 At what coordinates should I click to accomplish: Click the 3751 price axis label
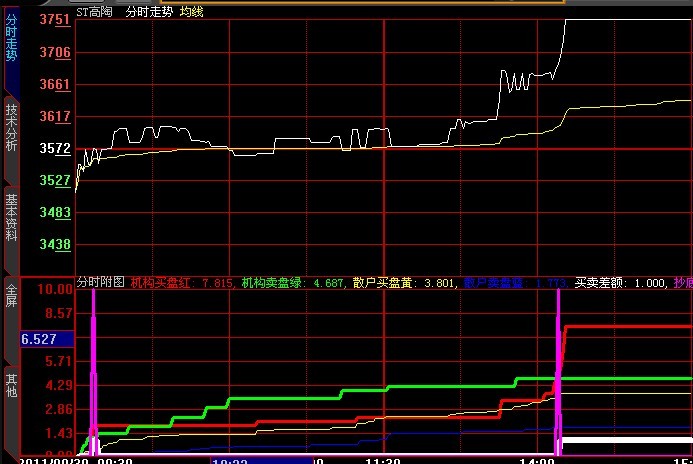[x=55, y=19]
